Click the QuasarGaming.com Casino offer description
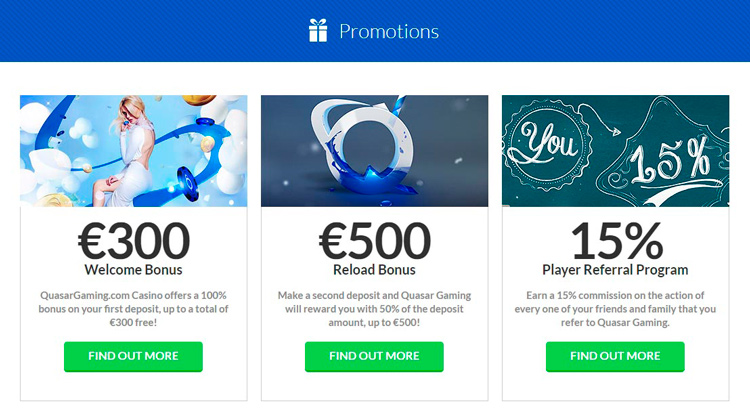Image resolution: width=750 pixels, height=409 pixels. 133,309
